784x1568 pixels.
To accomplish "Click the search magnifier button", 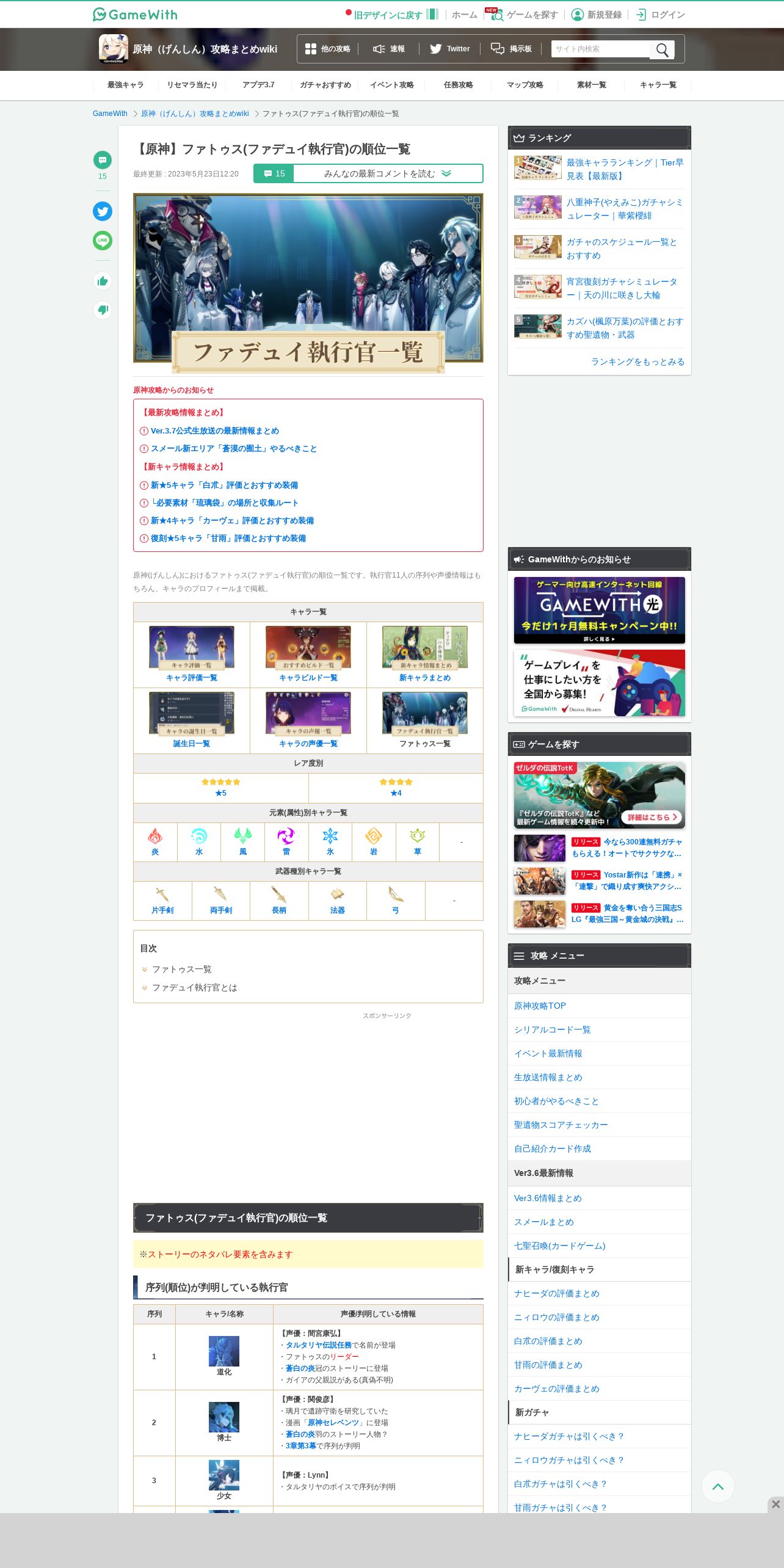I will click(x=662, y=49).
